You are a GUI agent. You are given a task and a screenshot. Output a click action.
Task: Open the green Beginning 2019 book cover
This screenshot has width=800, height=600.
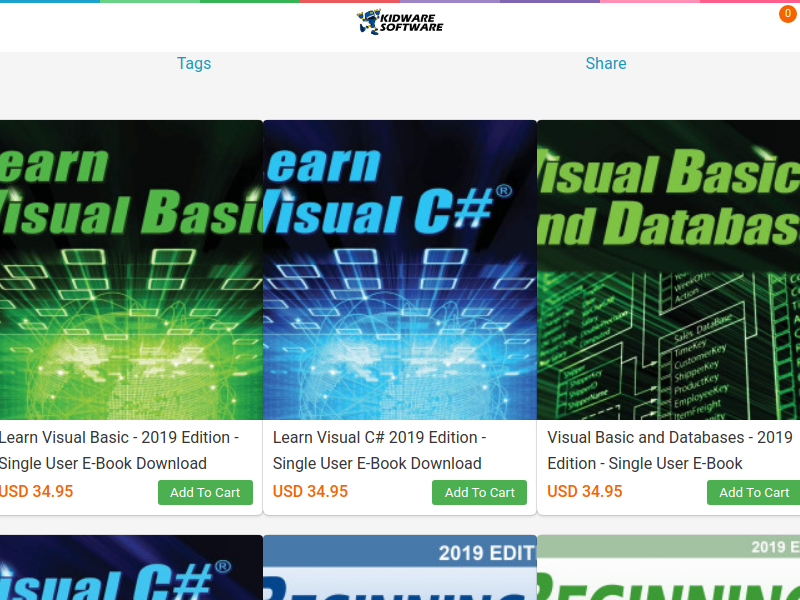coord(669,567)
